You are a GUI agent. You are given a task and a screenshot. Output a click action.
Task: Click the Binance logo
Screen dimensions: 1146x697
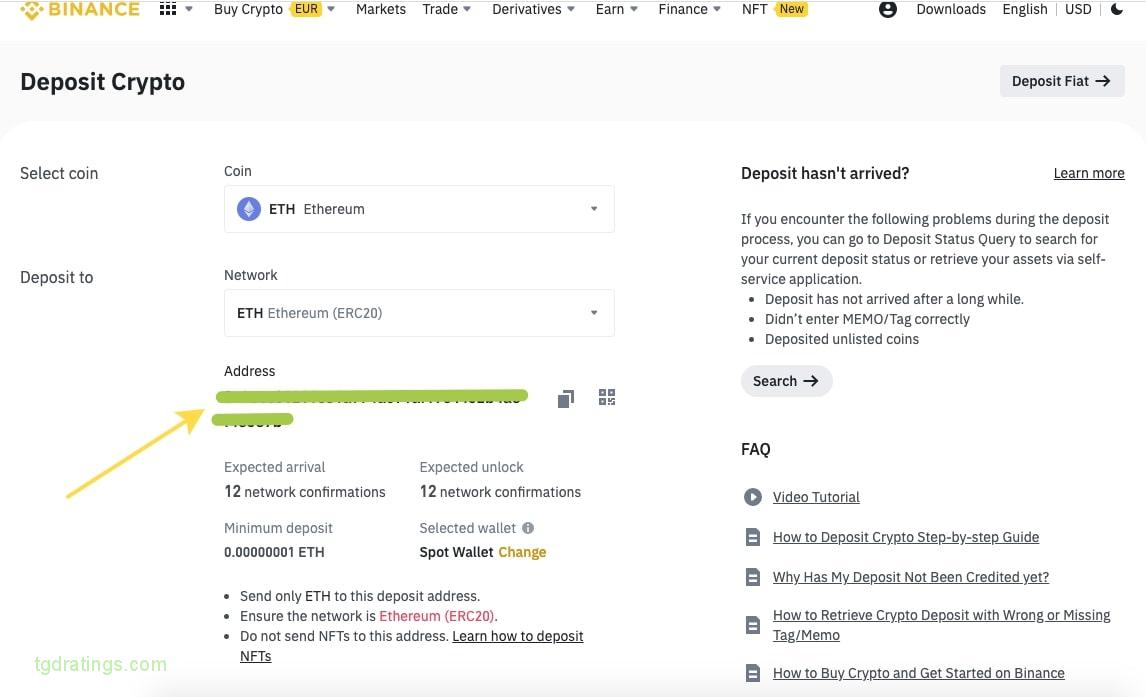pyautogui.click(x=80, y=9)
